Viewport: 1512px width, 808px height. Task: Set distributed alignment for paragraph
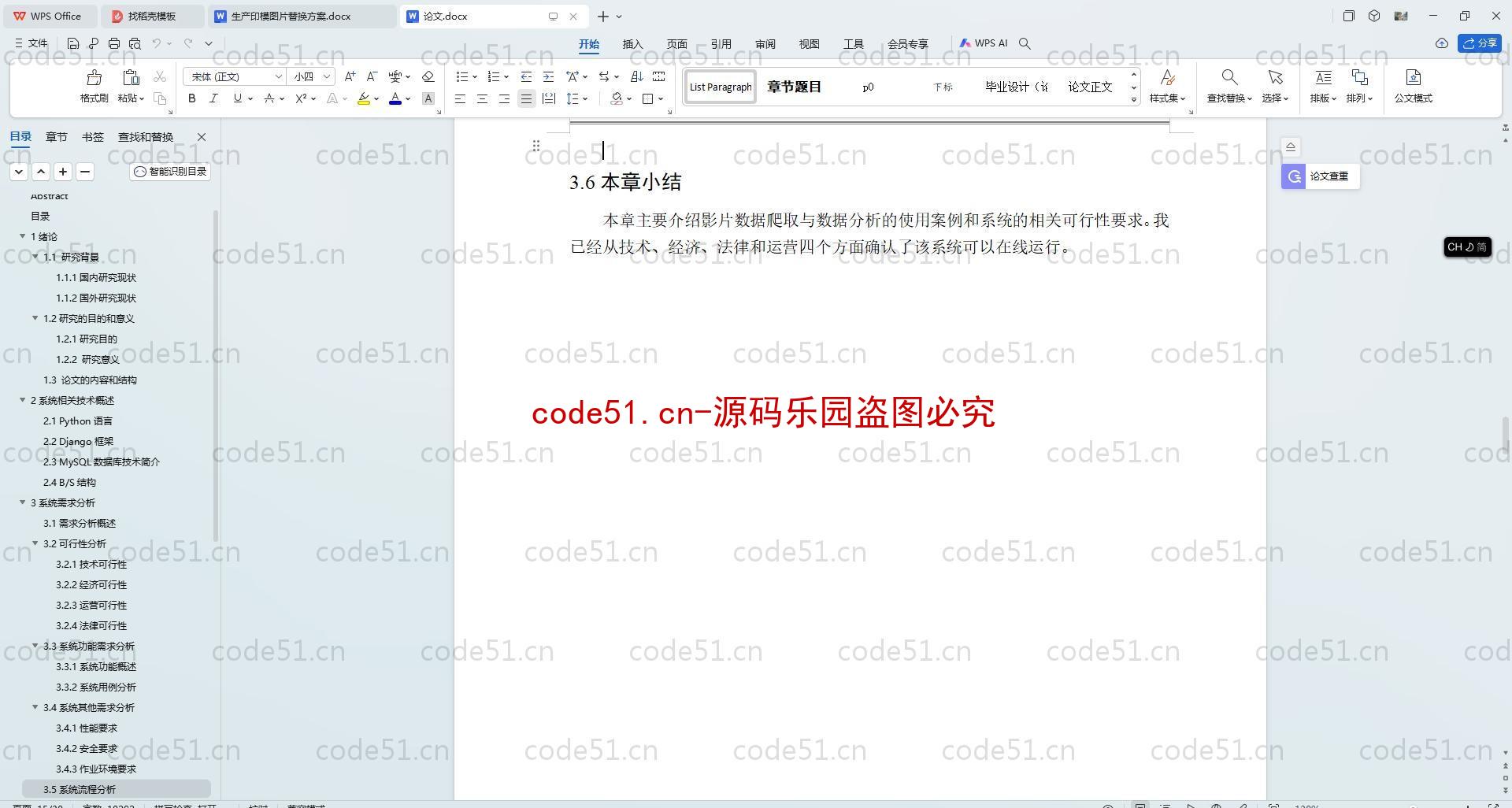(548, 98)
